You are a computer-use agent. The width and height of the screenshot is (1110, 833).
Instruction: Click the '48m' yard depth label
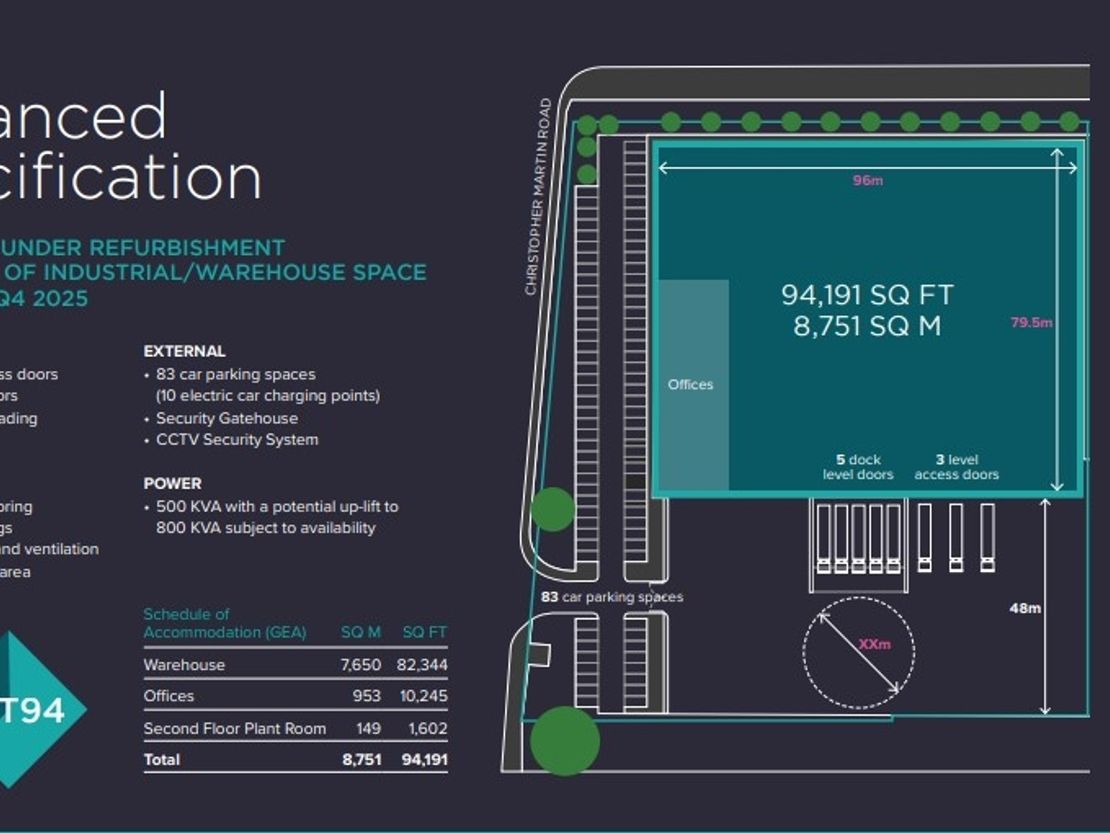[1025, 608]
